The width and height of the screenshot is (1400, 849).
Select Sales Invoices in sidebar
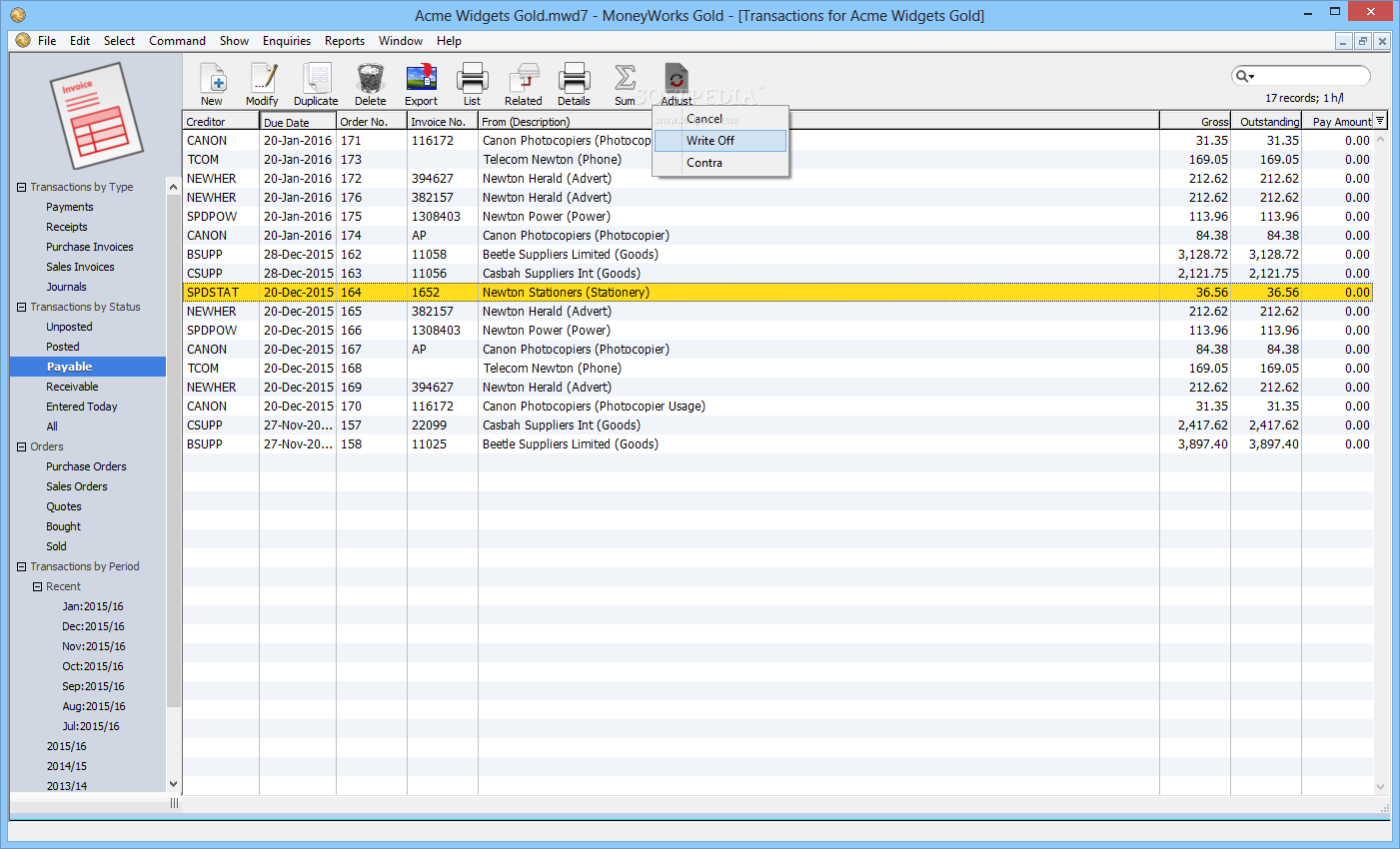(80, 267)
